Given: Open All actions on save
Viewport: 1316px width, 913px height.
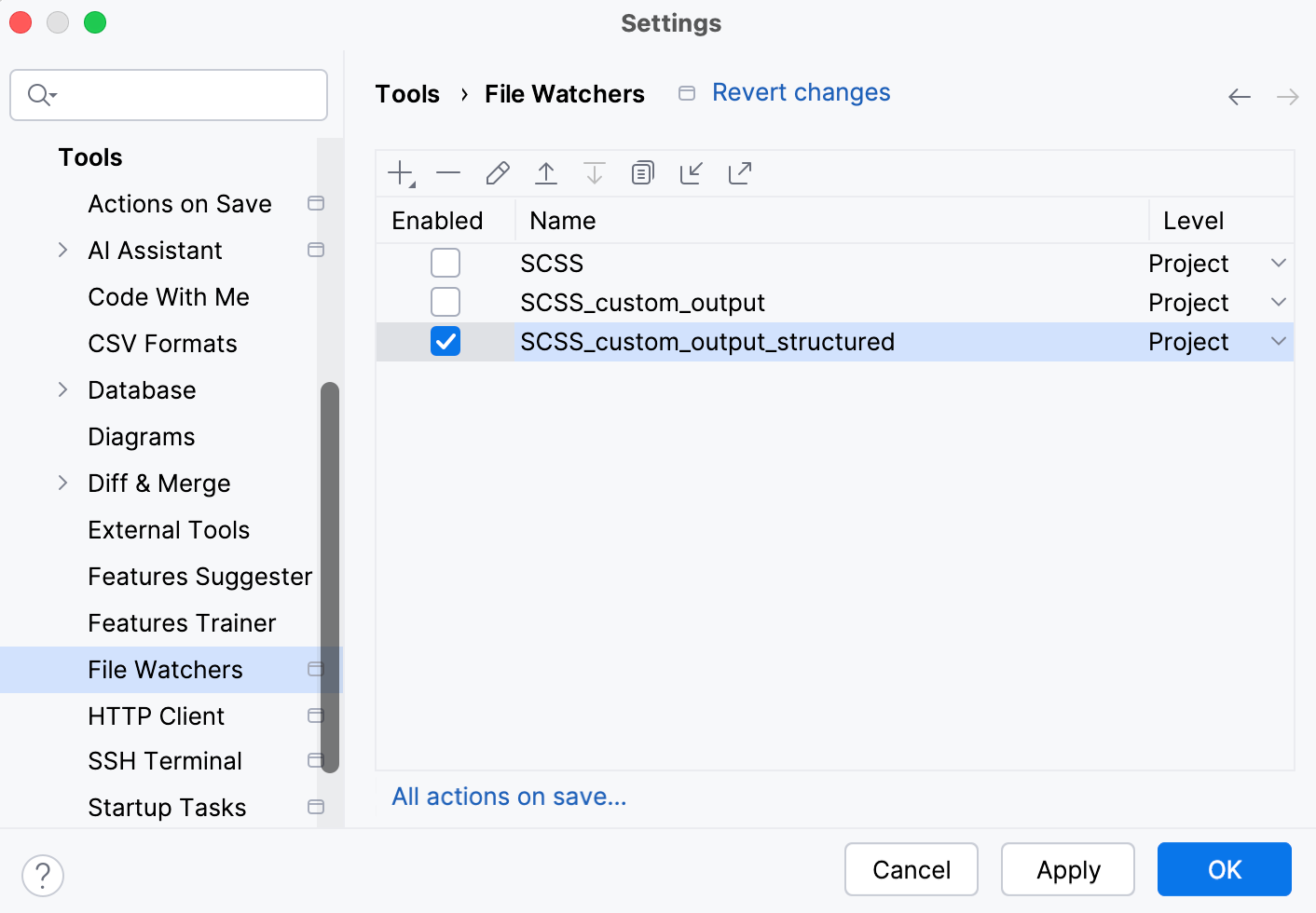Looking at the screenshot, I should (509, 797).
